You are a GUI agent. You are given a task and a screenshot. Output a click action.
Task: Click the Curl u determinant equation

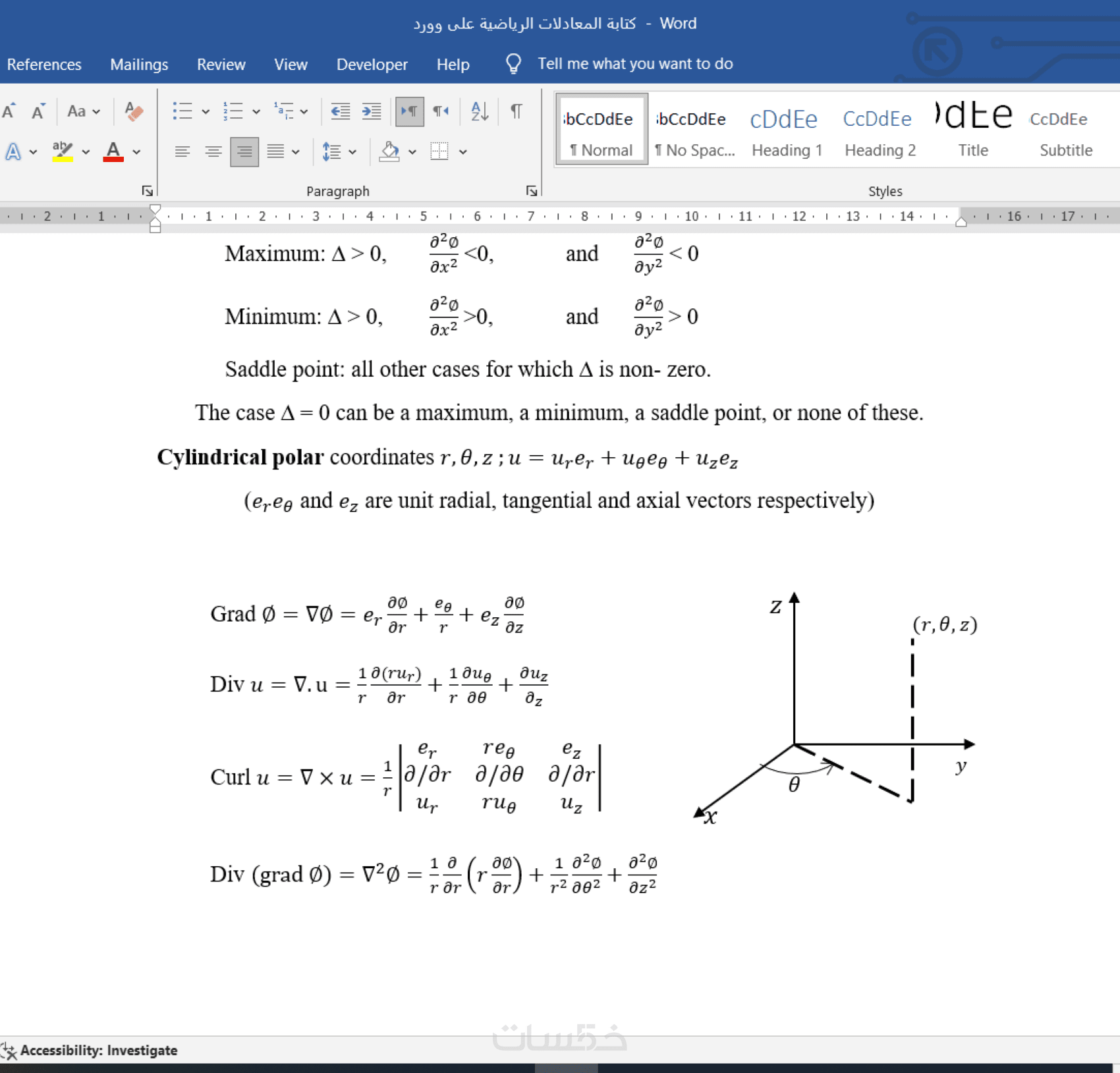pos(406,777)
